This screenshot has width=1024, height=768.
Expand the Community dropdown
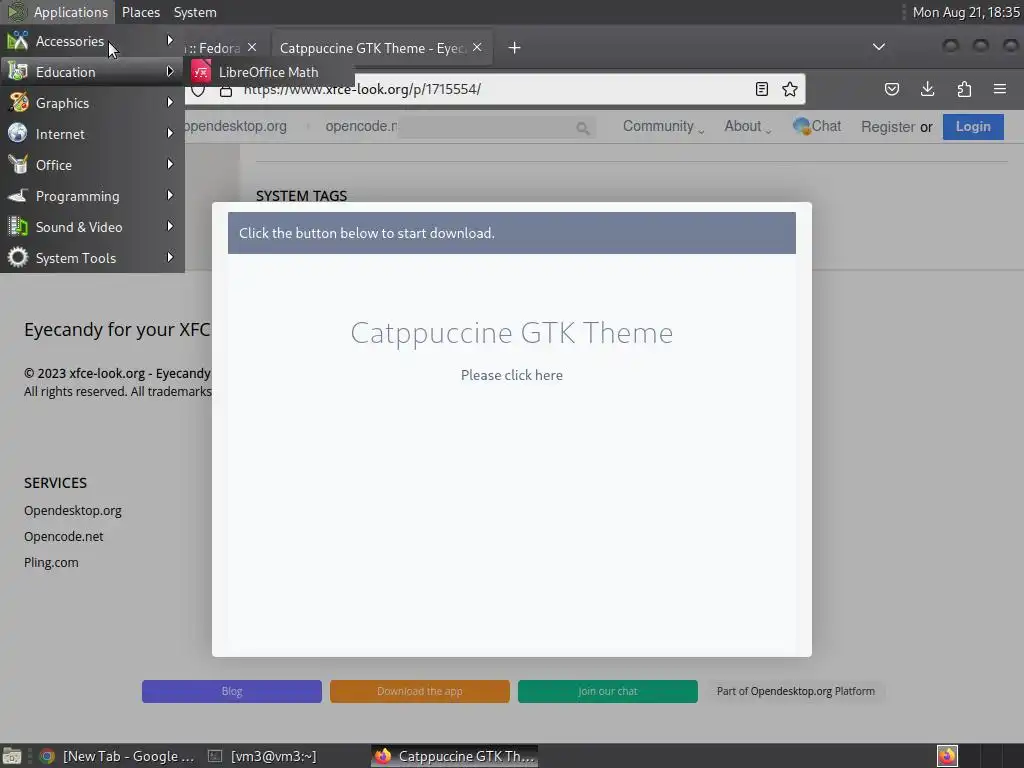(663, 126)
